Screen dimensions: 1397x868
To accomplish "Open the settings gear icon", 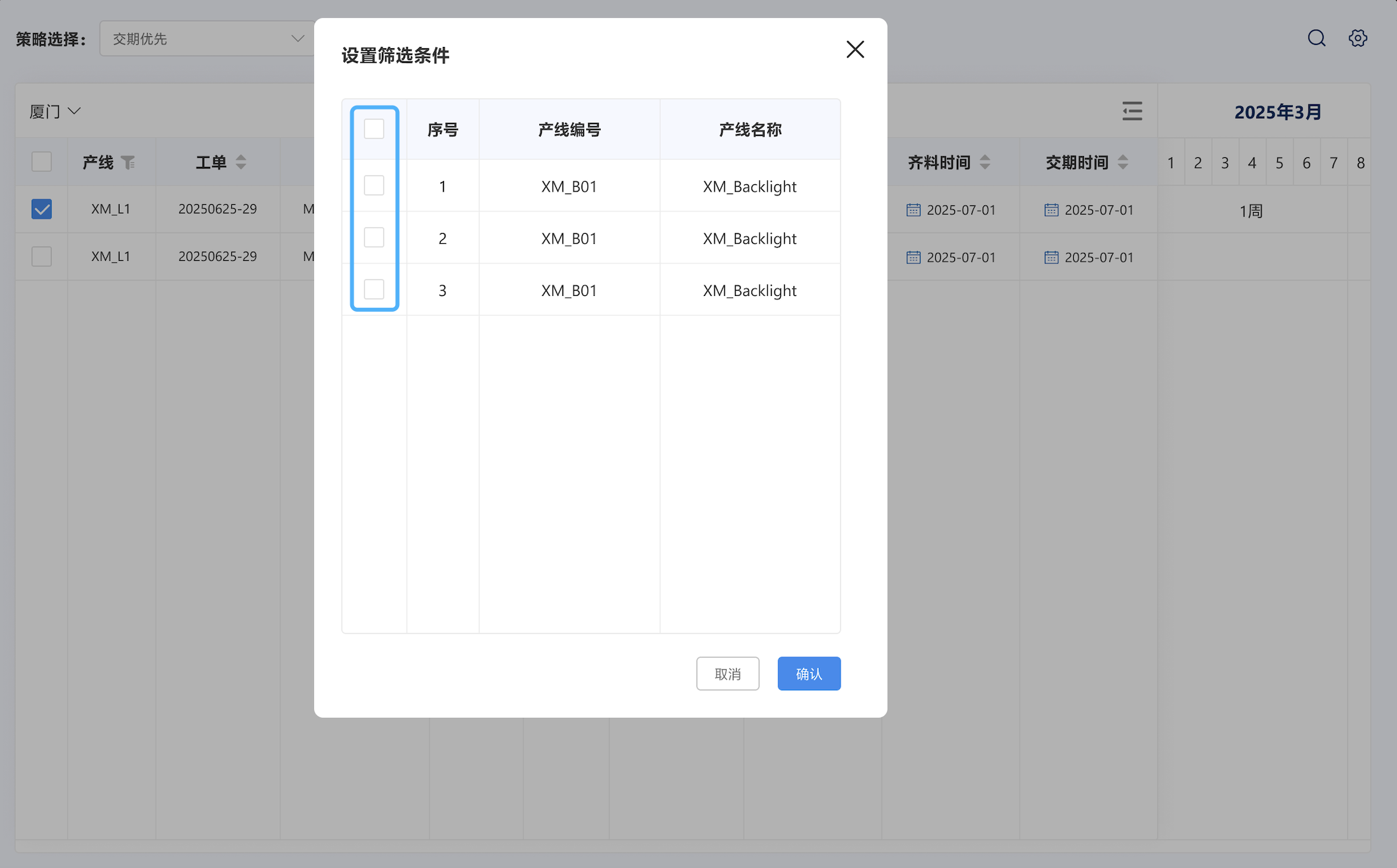I will 1357,38.
